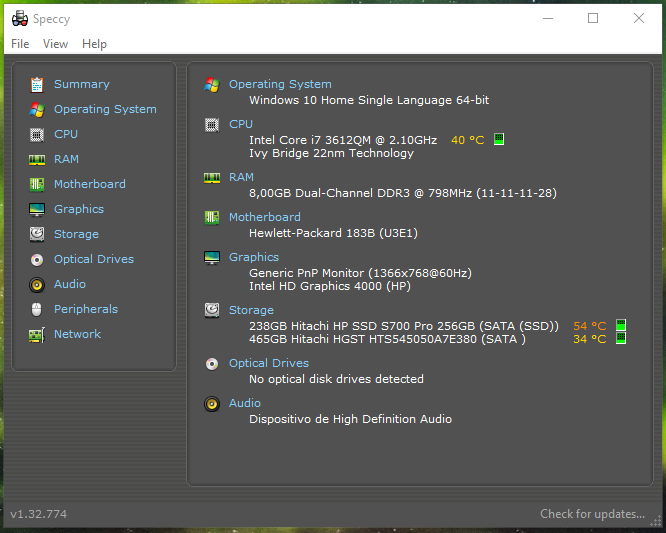This screenshot has height=533, width=666.
Task: Click the 54 °C SSD temperature value
Action: 590,326
